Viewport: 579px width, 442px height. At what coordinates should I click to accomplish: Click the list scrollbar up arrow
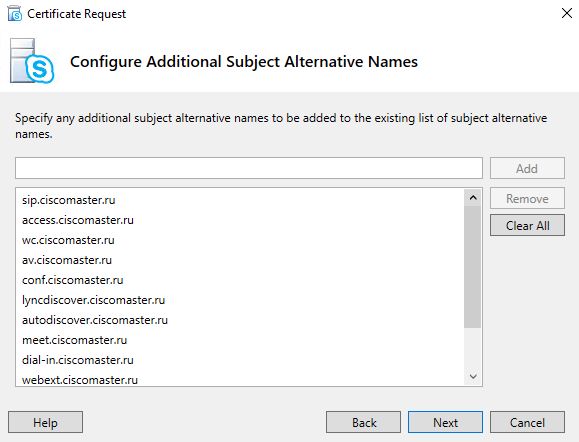473,198
